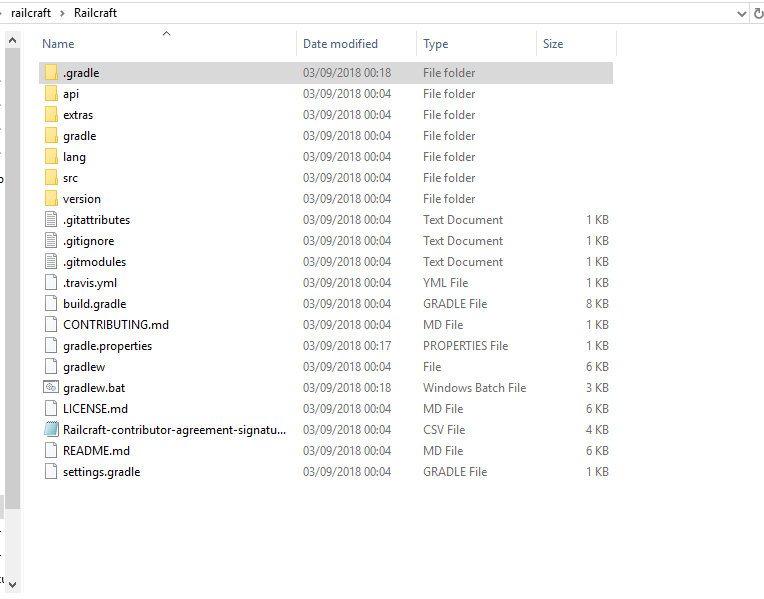Select the Railcraft-contributor-agreement-signatu... file name
Image resolution: width=764 pixels, height=599 pixels.
pyautogui.click(x=174, y=429)
